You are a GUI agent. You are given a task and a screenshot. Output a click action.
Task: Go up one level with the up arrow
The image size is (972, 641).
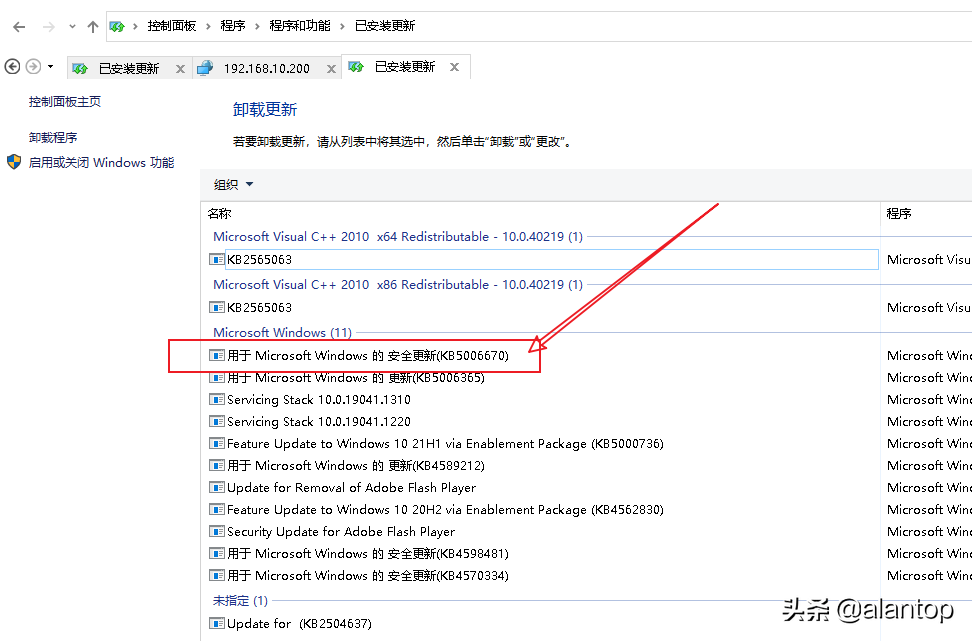coord(93,27)
